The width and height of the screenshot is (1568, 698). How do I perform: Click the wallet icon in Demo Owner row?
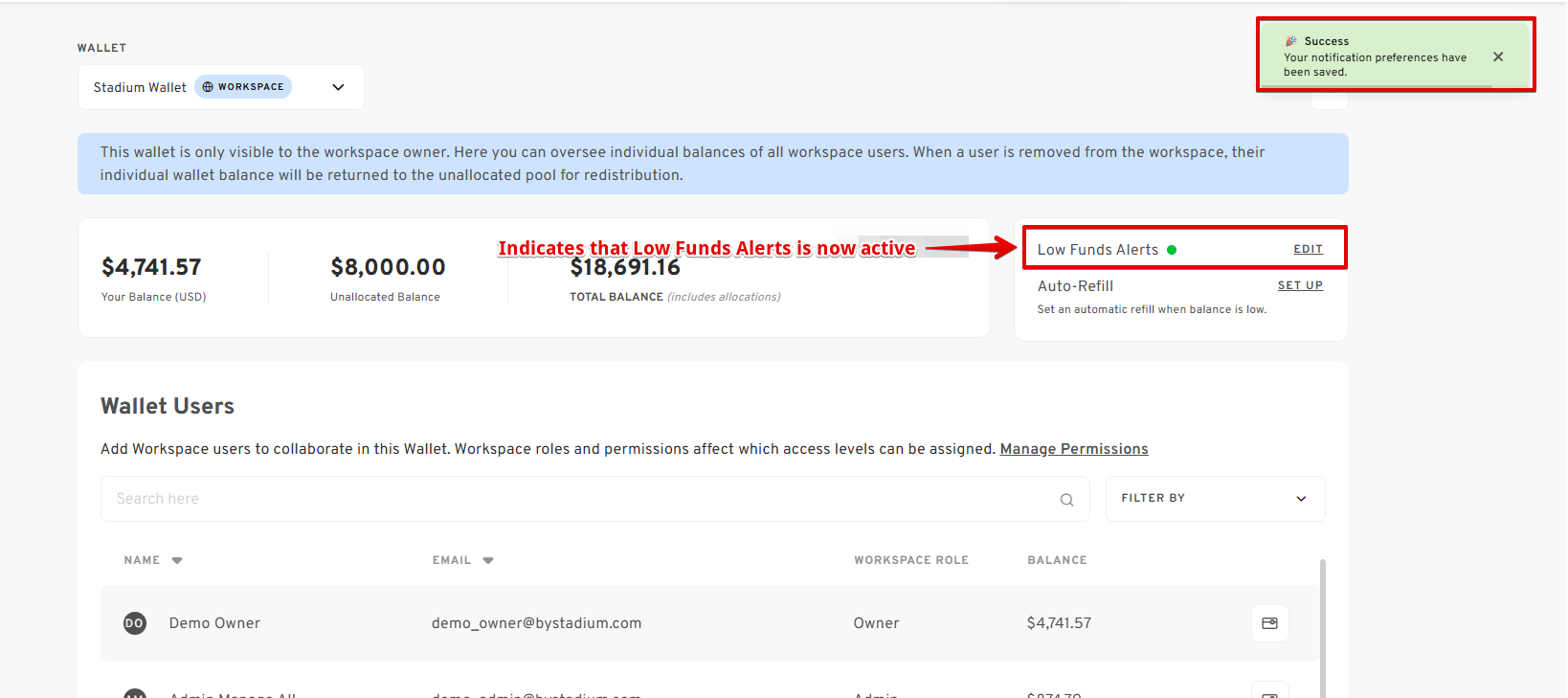click(1269, 623)
